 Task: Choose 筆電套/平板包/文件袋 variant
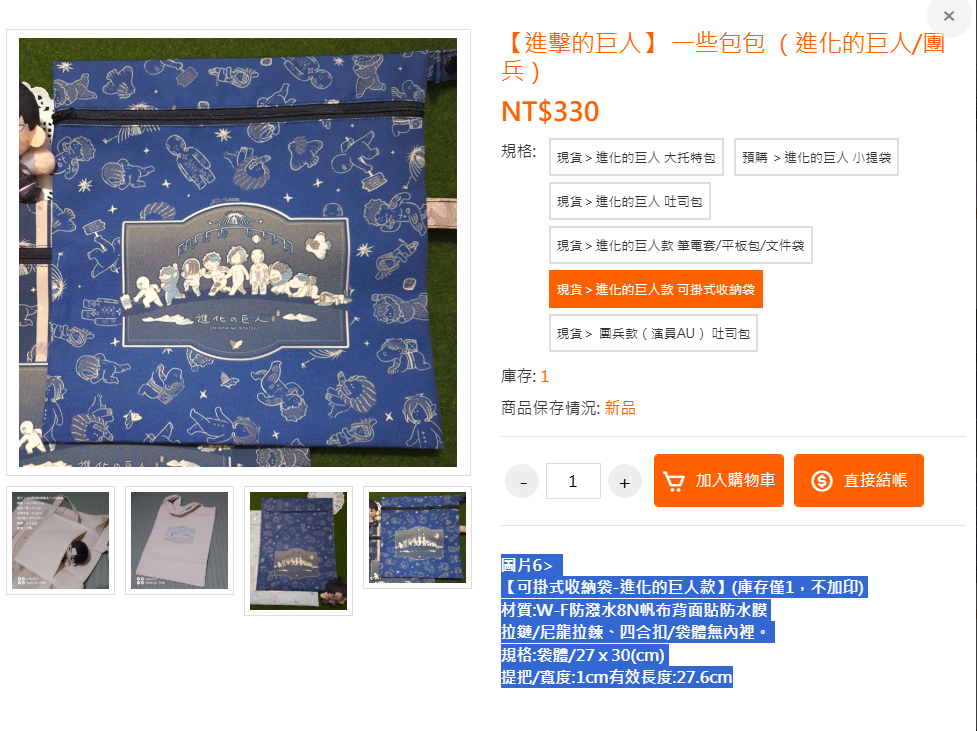pos(680,246)
